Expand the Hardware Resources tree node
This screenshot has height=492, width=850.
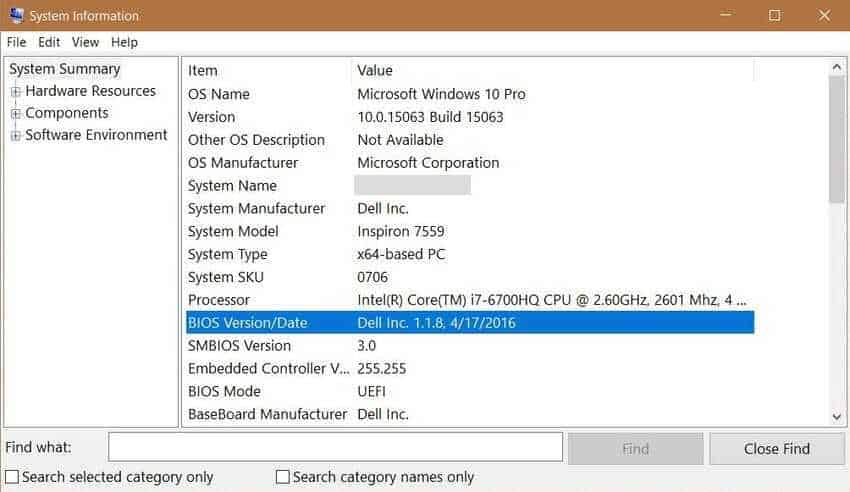pos(16,92)
